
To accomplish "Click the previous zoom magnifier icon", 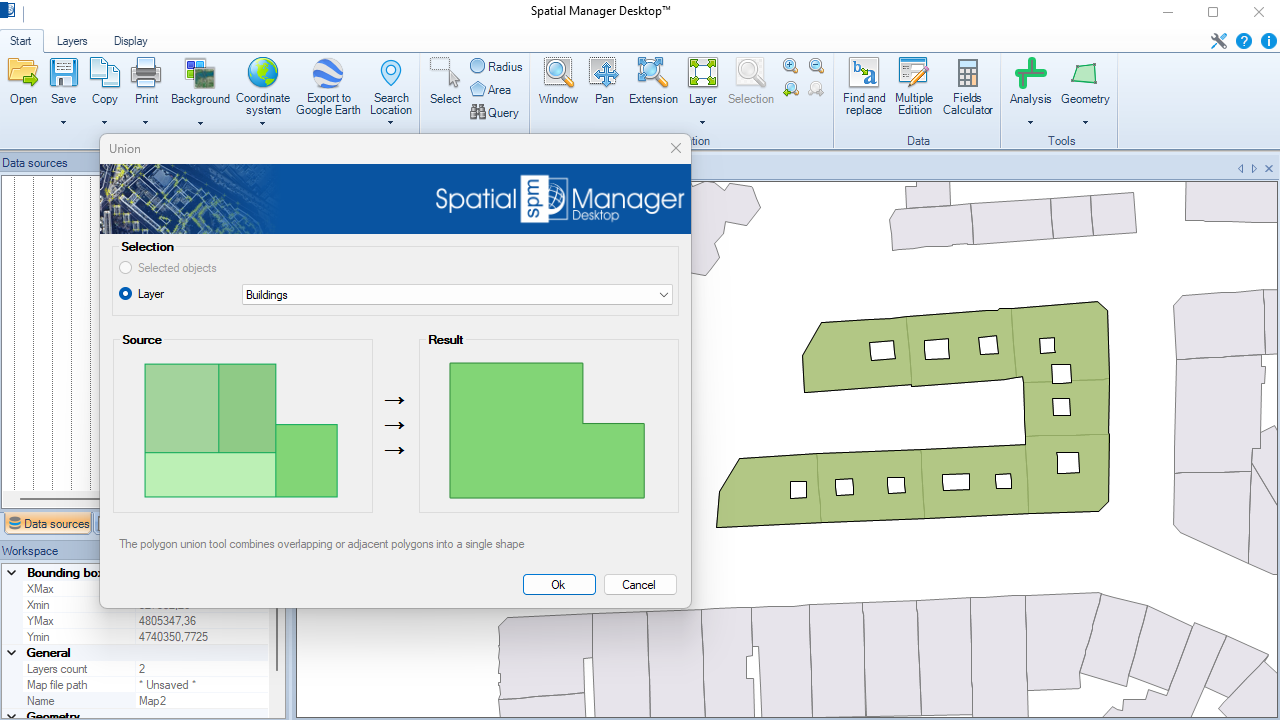I will click(x=790, y=89).
